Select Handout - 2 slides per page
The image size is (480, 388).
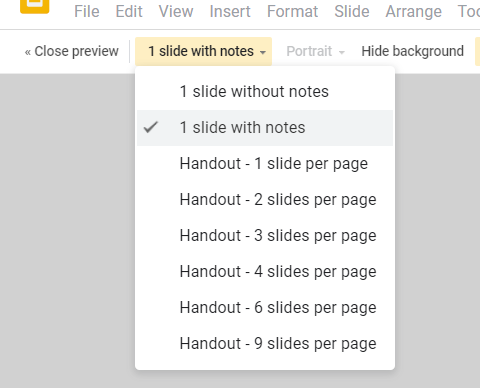[265, 200]
